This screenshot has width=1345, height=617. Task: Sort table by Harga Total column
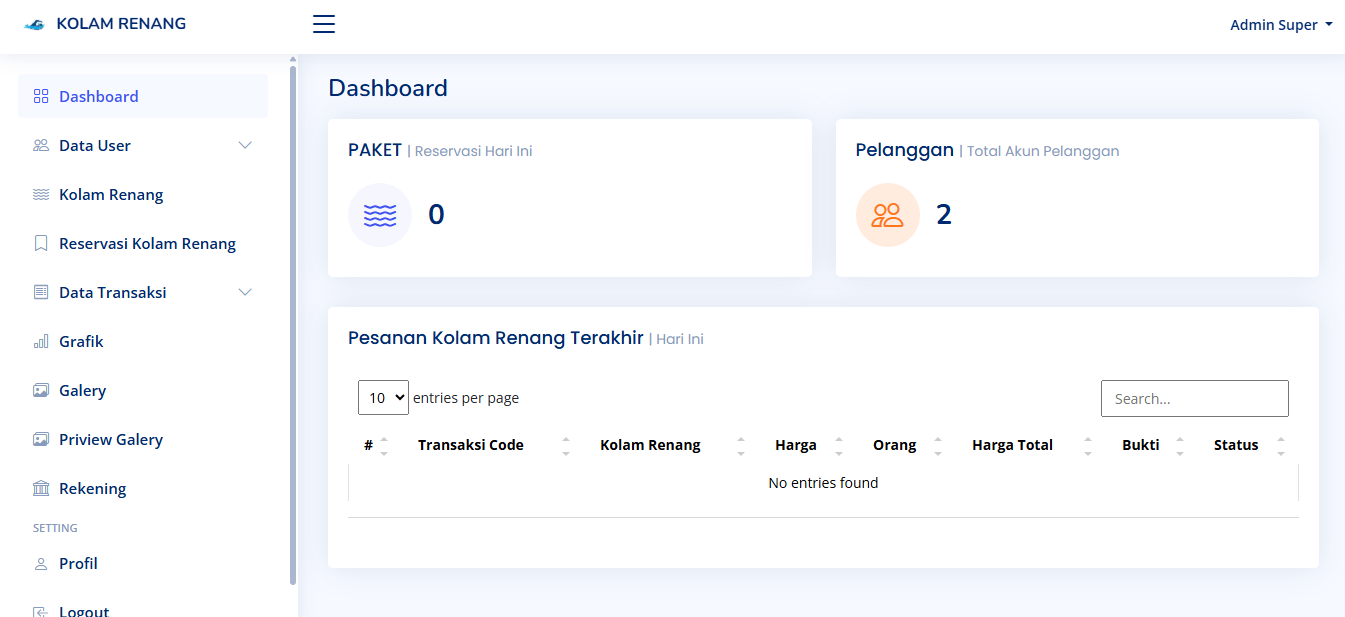(x=1012, y=445)
